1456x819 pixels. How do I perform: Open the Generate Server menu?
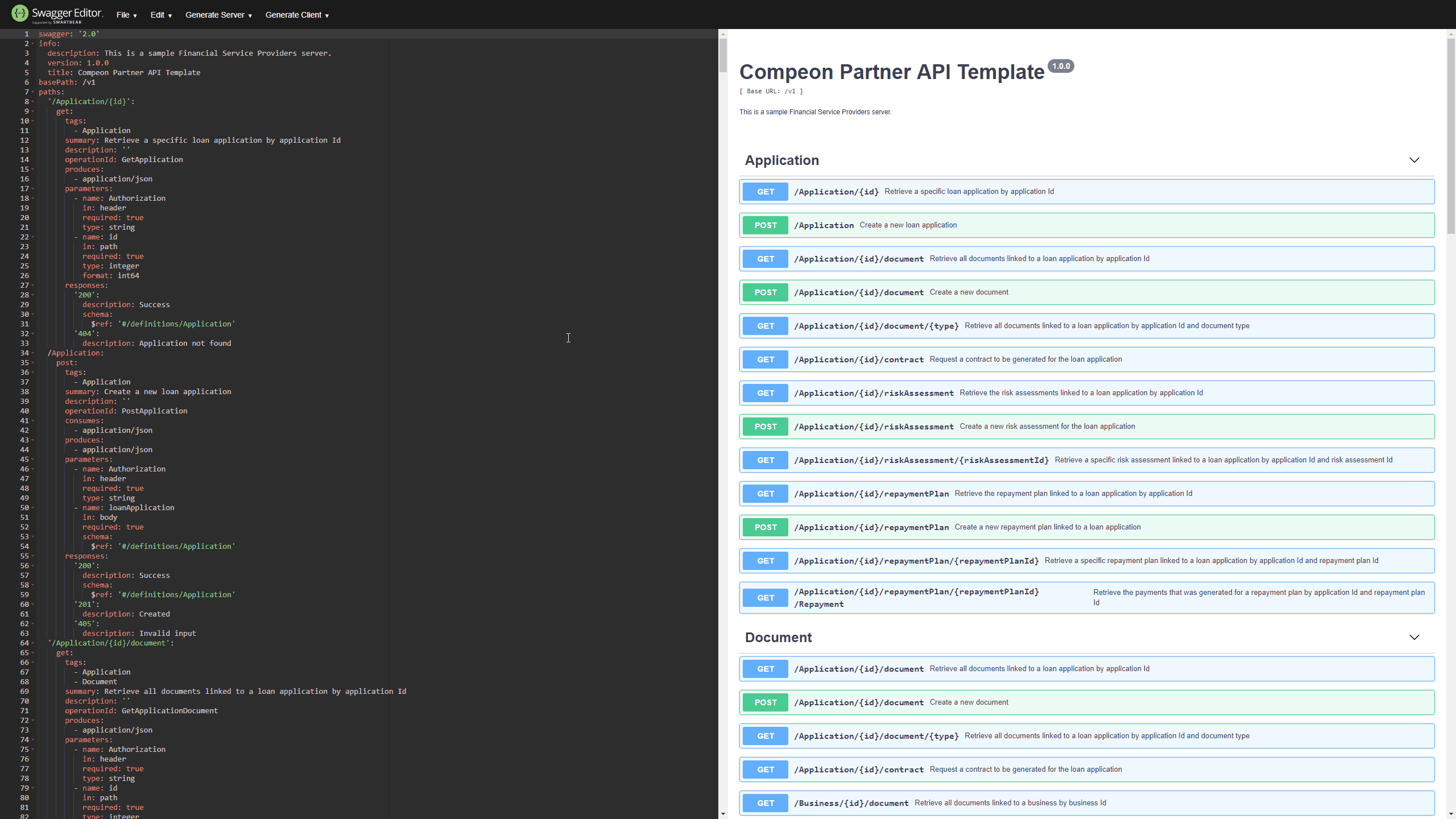click(x=218, y=15)
